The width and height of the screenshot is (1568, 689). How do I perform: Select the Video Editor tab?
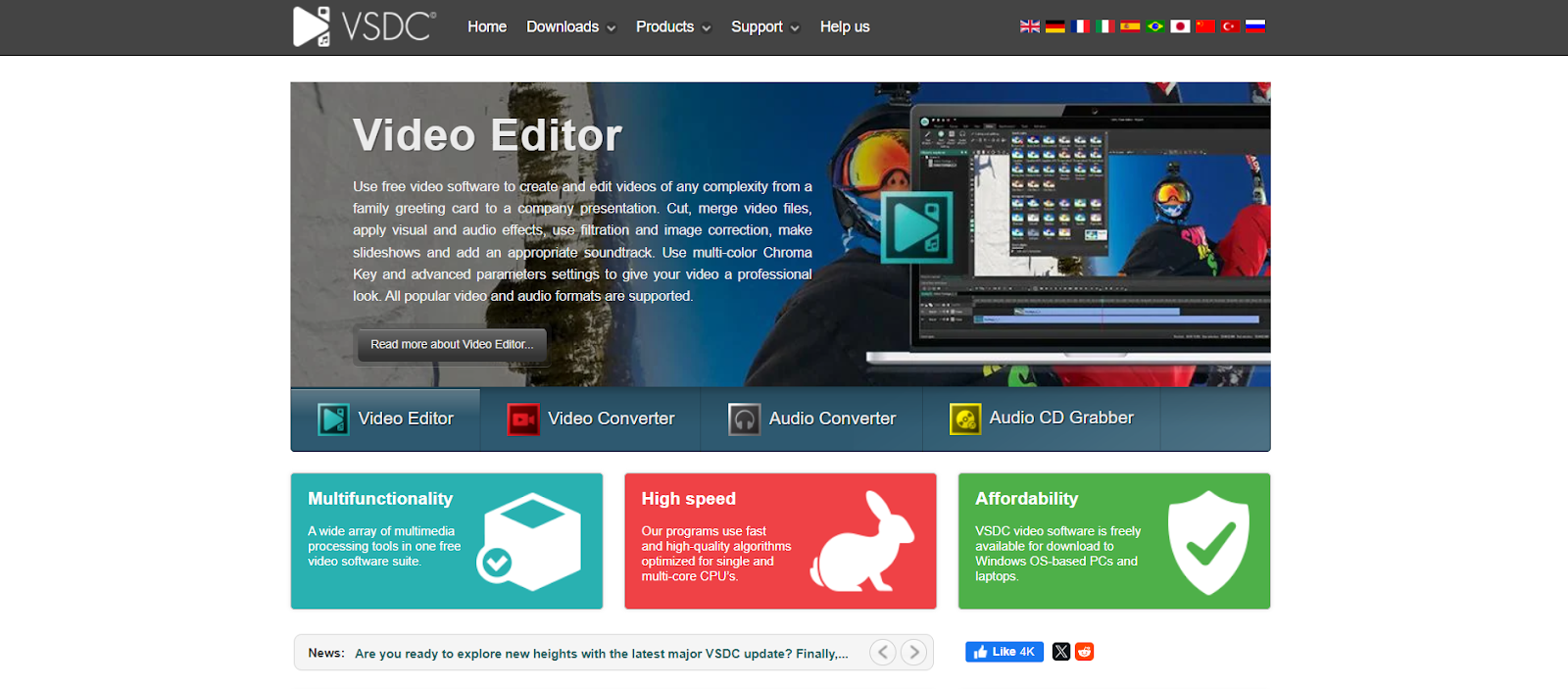[385, 419]
